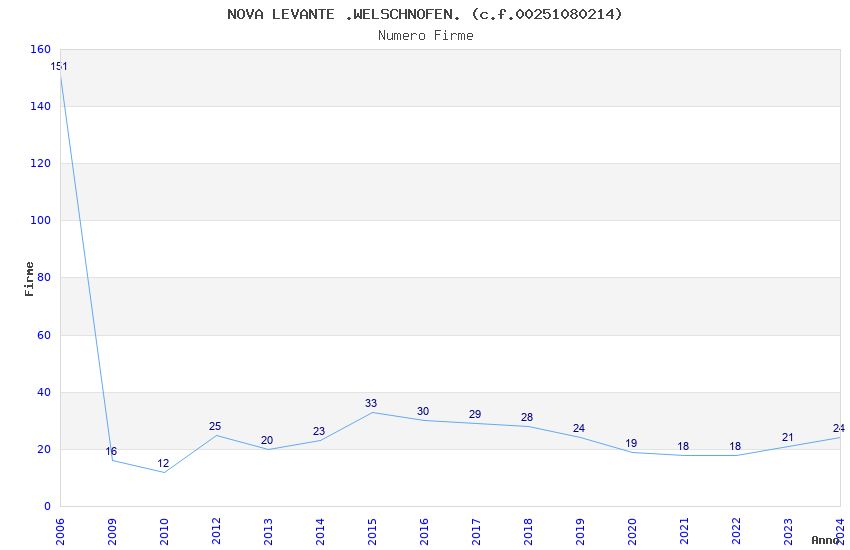Click the y-axis value 160
This screenshot has width=850, height=550.
41,49
